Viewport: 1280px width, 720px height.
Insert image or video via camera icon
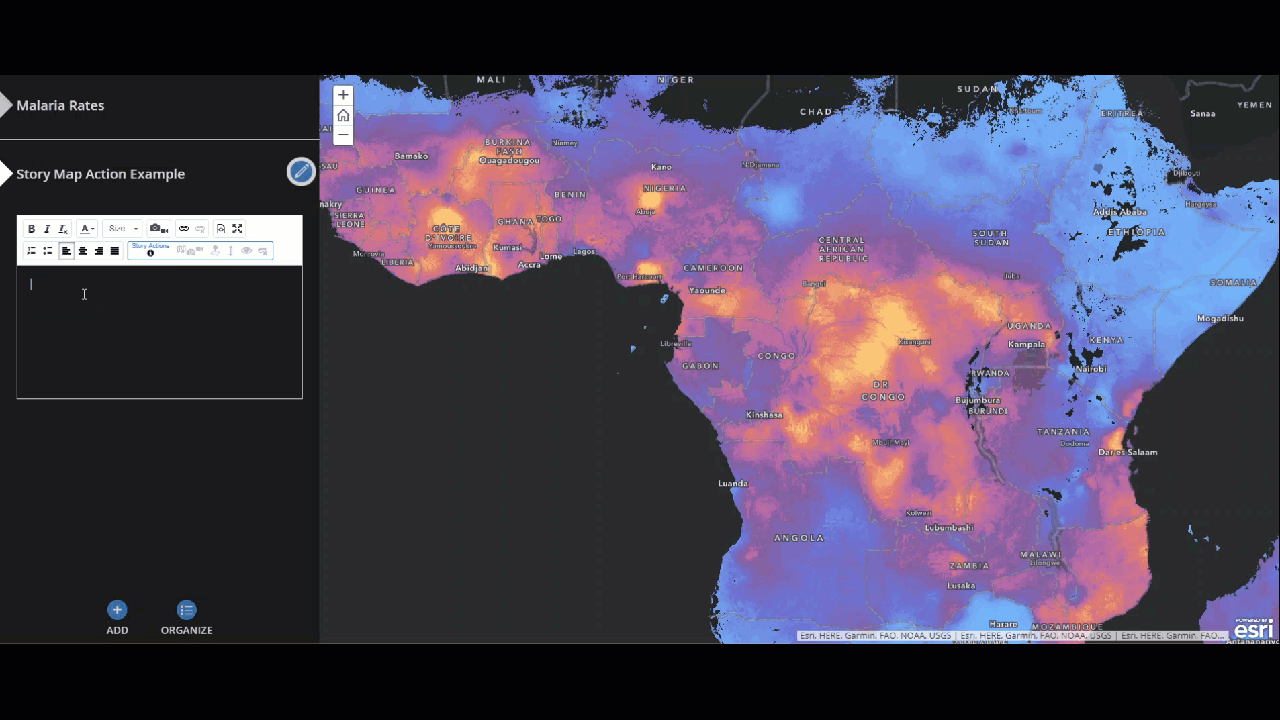click(x=159, y=229)
